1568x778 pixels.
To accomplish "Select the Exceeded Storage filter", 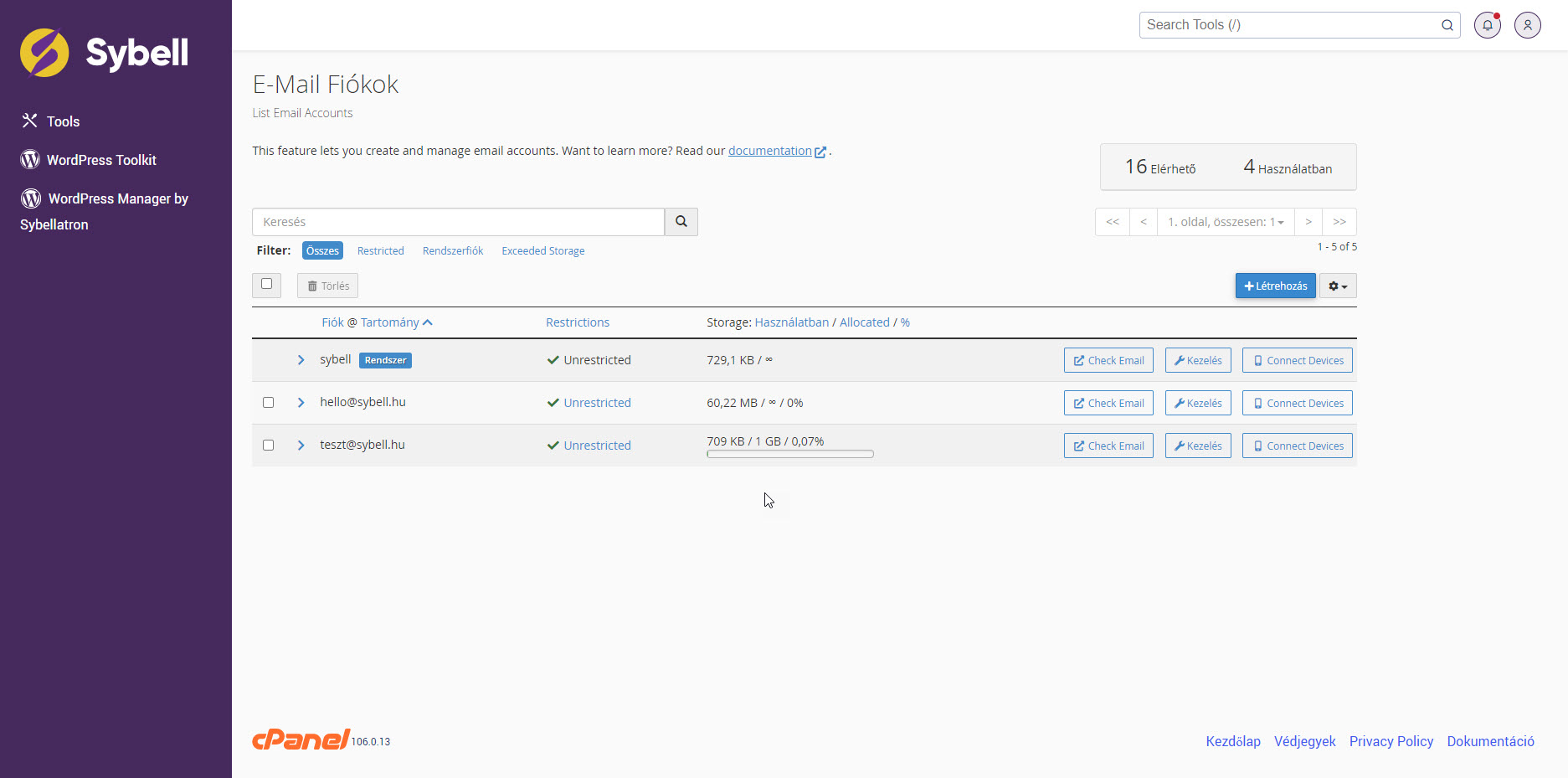I will pos(542,251).
